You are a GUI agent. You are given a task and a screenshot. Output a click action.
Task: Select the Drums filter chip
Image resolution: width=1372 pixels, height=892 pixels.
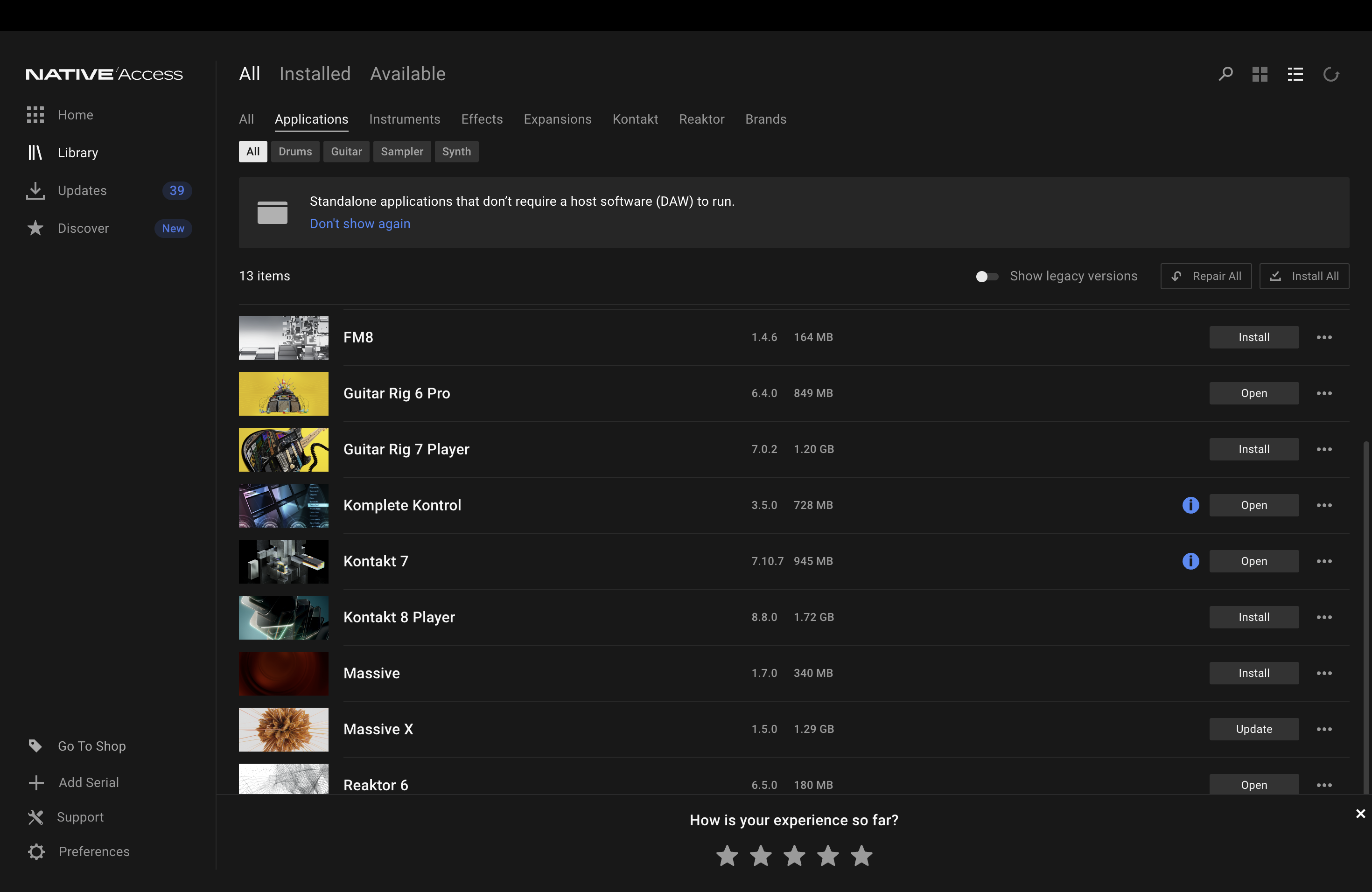294,152
